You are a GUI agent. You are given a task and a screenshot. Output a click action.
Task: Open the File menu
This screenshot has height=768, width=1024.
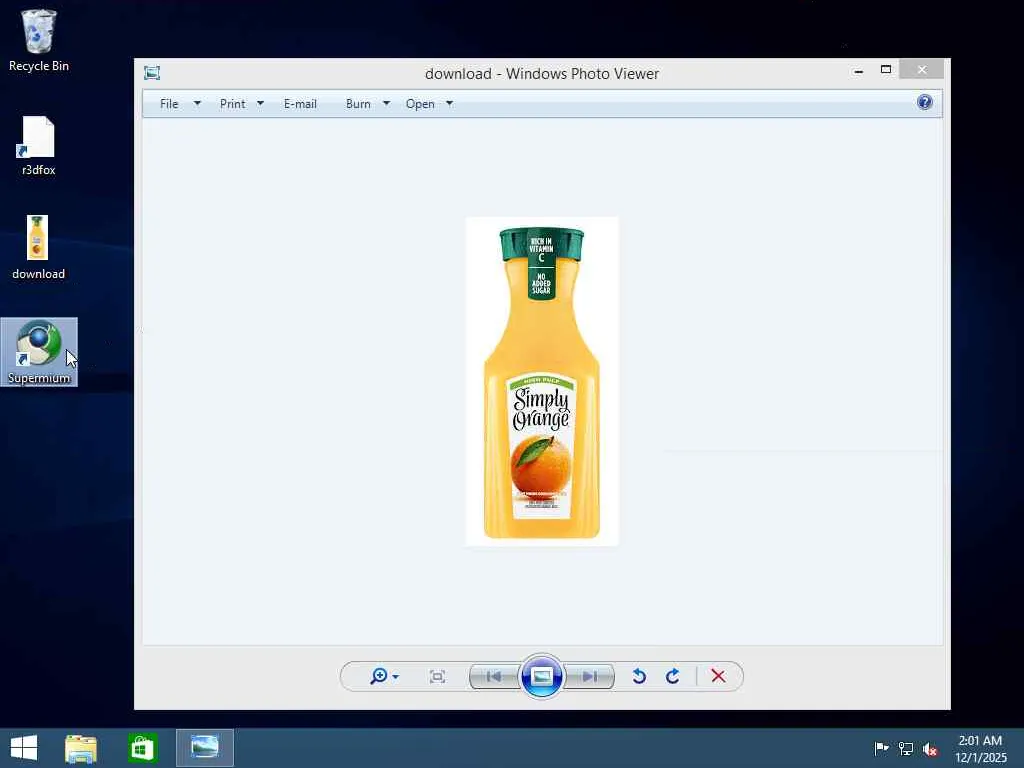tap(169, 104)
